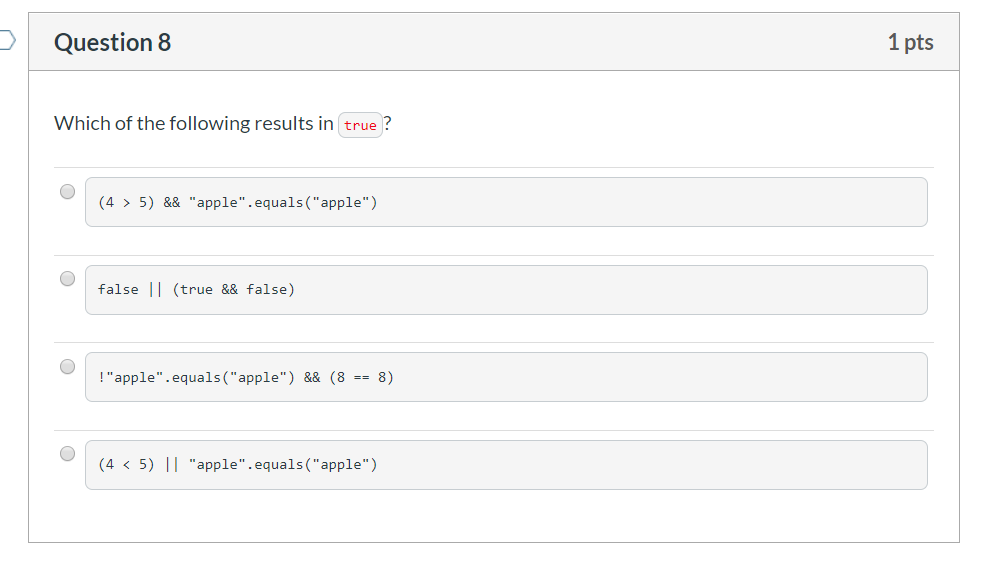Click the question mark after the true badge
Screen dimensions: 995x561
point(388,124)
